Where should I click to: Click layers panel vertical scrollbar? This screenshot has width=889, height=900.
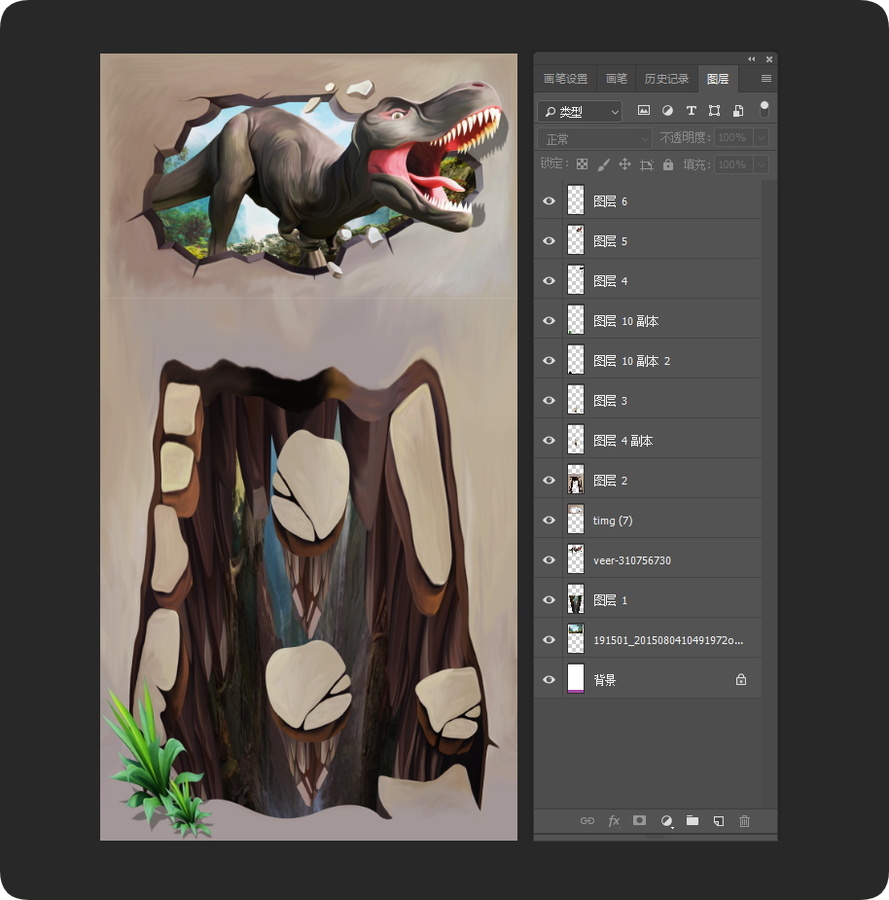(769, 494)
